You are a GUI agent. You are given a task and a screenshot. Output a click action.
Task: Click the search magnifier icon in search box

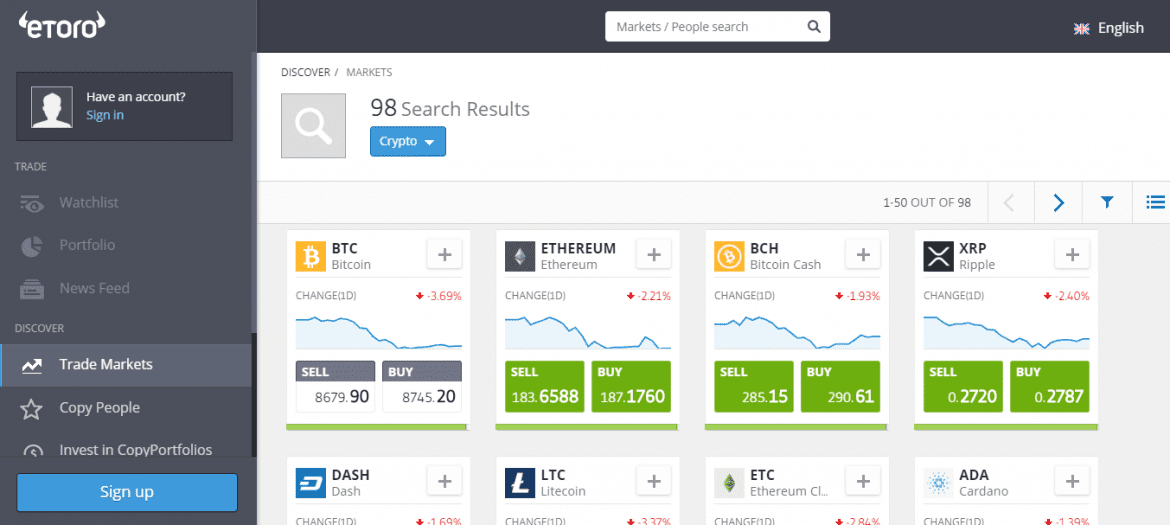click(x=813, y=27)
